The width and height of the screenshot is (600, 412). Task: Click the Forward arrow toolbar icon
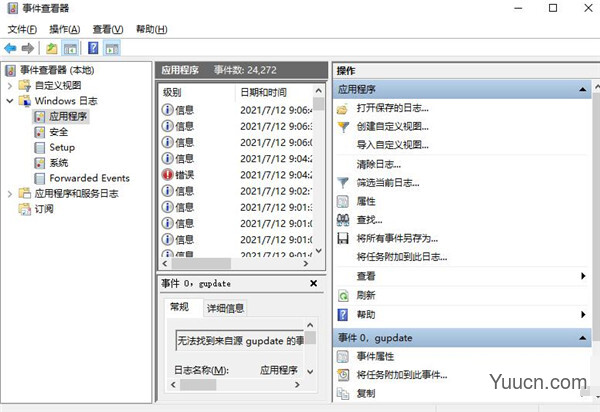coord(28,48)
